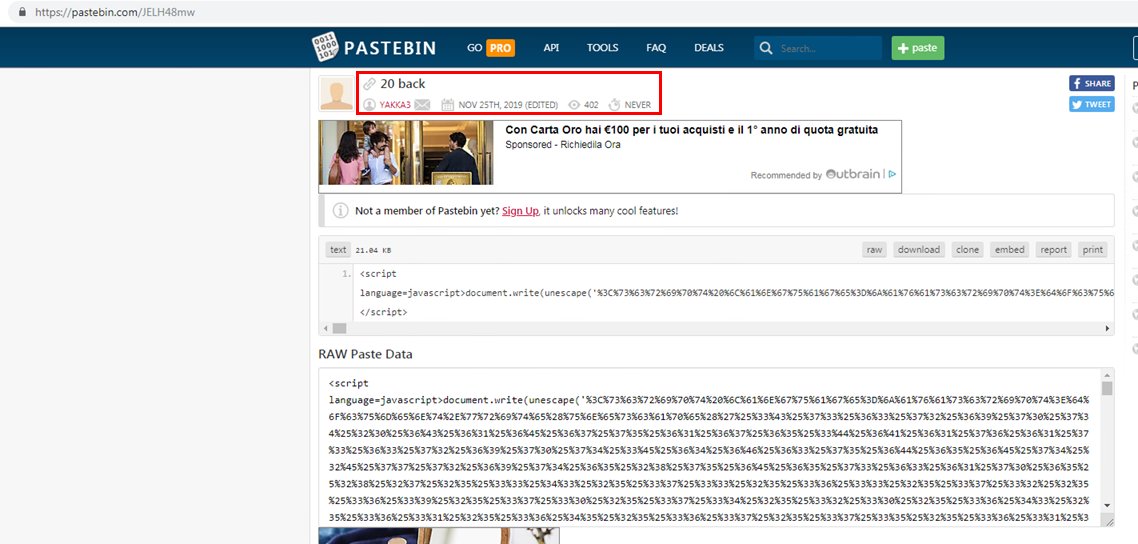Screen dimensions: 1138x544
Task: Click the padlock site security icon
Action: coord(22,12)
